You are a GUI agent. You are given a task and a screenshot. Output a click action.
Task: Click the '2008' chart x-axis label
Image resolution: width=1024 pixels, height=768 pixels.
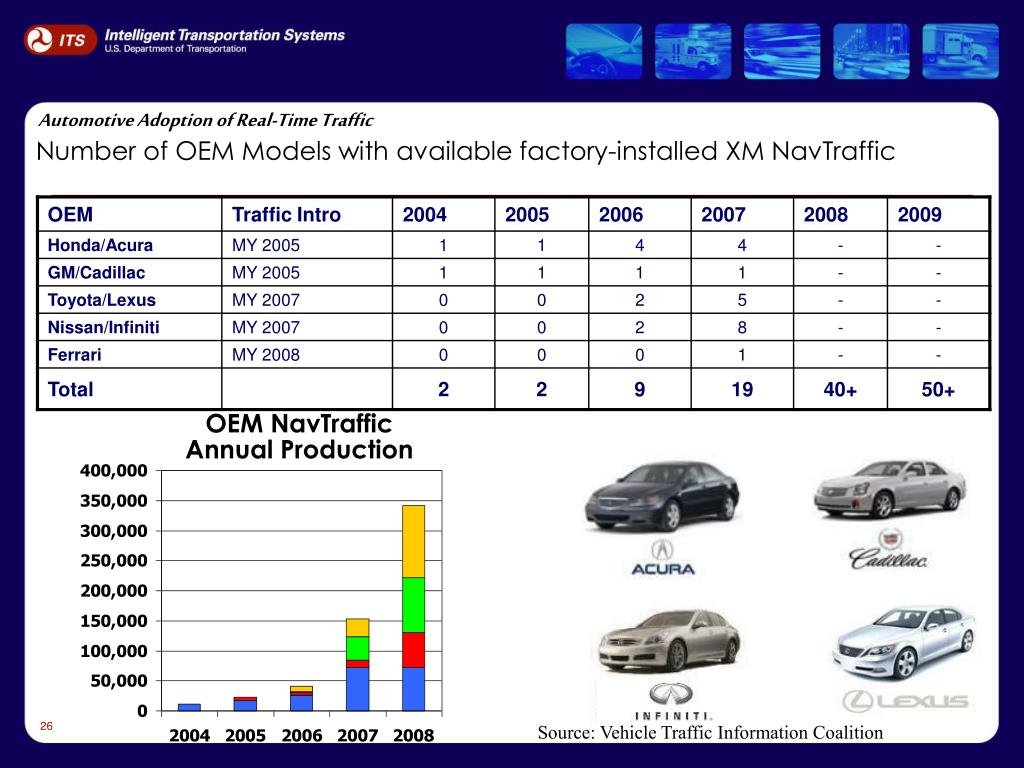coord(413,735)
